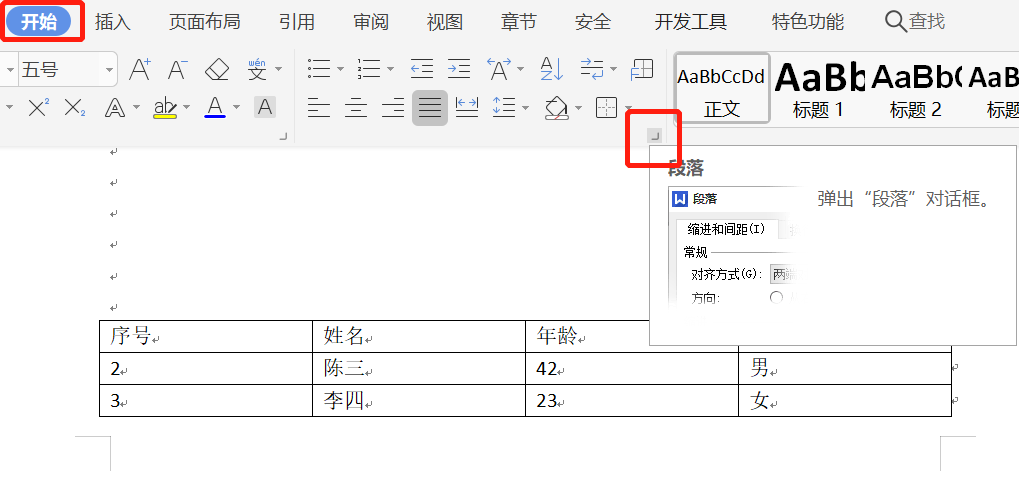This screenshot has width=1019, height=503.
Task: Expand the bullet list style dropdown
Action: tap(340, 69)
